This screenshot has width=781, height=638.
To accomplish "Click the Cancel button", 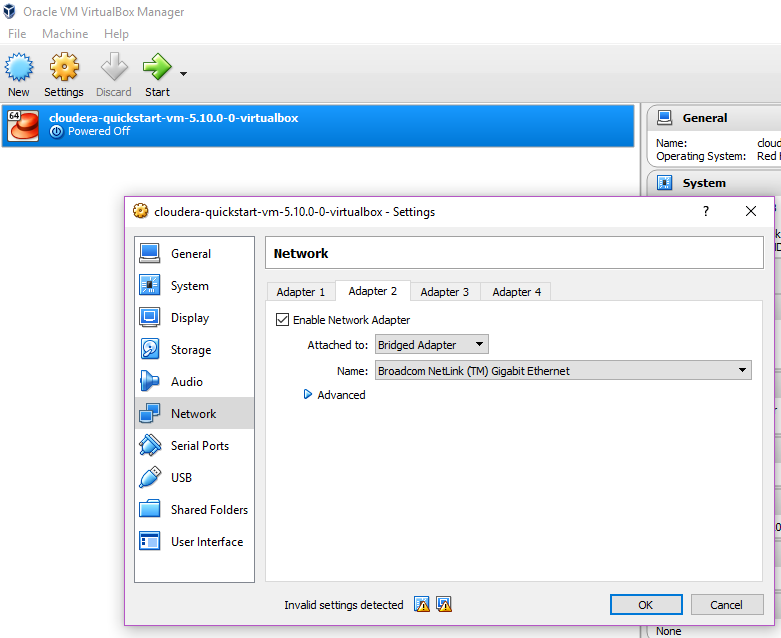I will click(x=726, y=605).
